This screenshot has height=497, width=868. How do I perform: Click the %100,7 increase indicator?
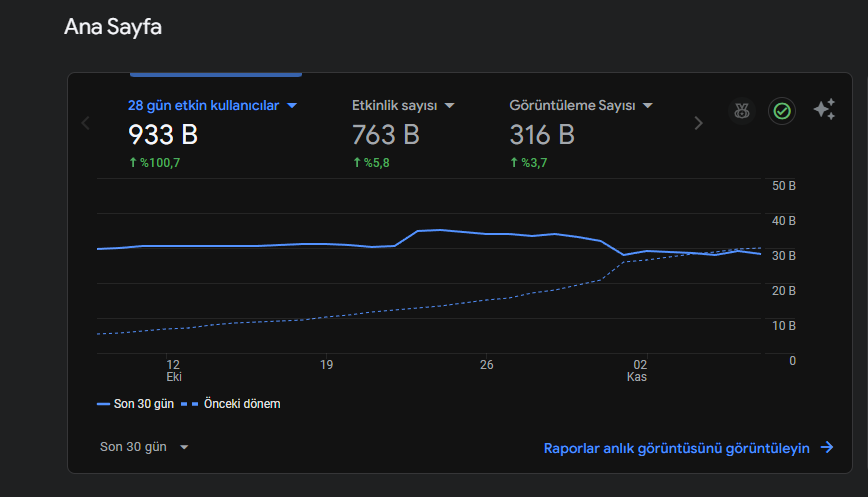tap(154, 163)
